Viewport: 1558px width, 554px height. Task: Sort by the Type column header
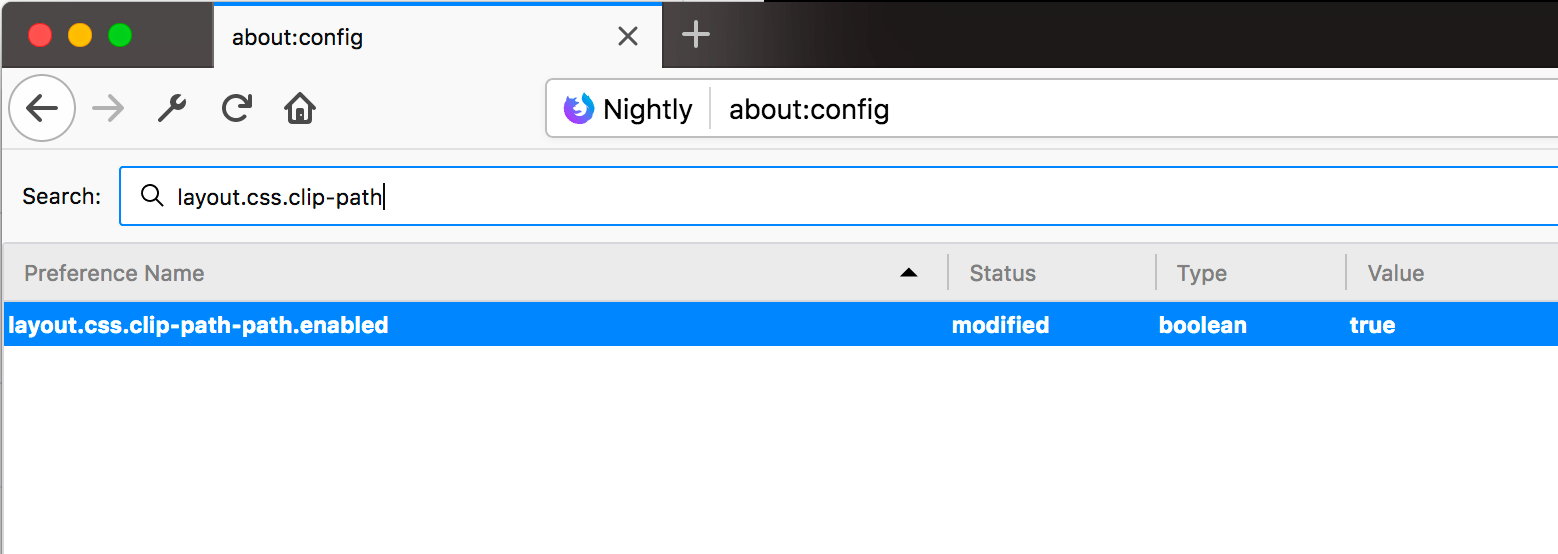click(x=1251, y=273)
